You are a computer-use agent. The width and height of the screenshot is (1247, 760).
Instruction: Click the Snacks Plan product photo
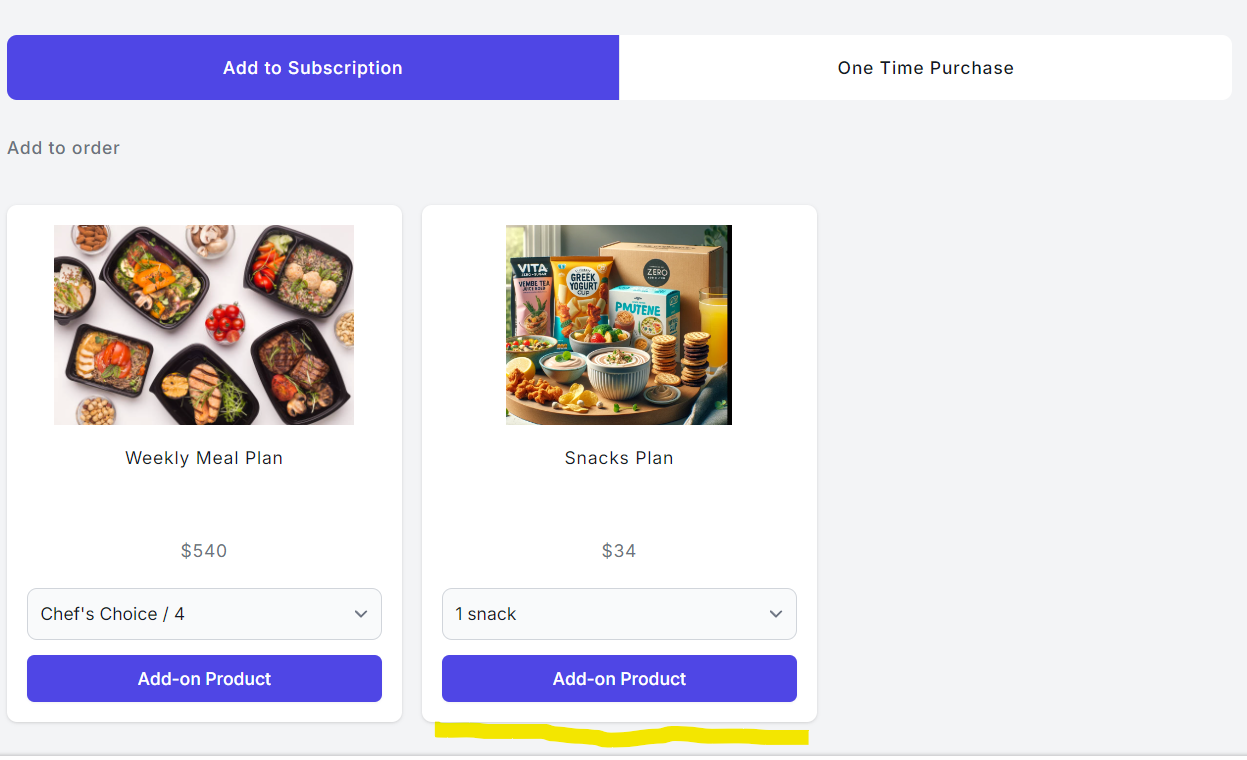619,325
